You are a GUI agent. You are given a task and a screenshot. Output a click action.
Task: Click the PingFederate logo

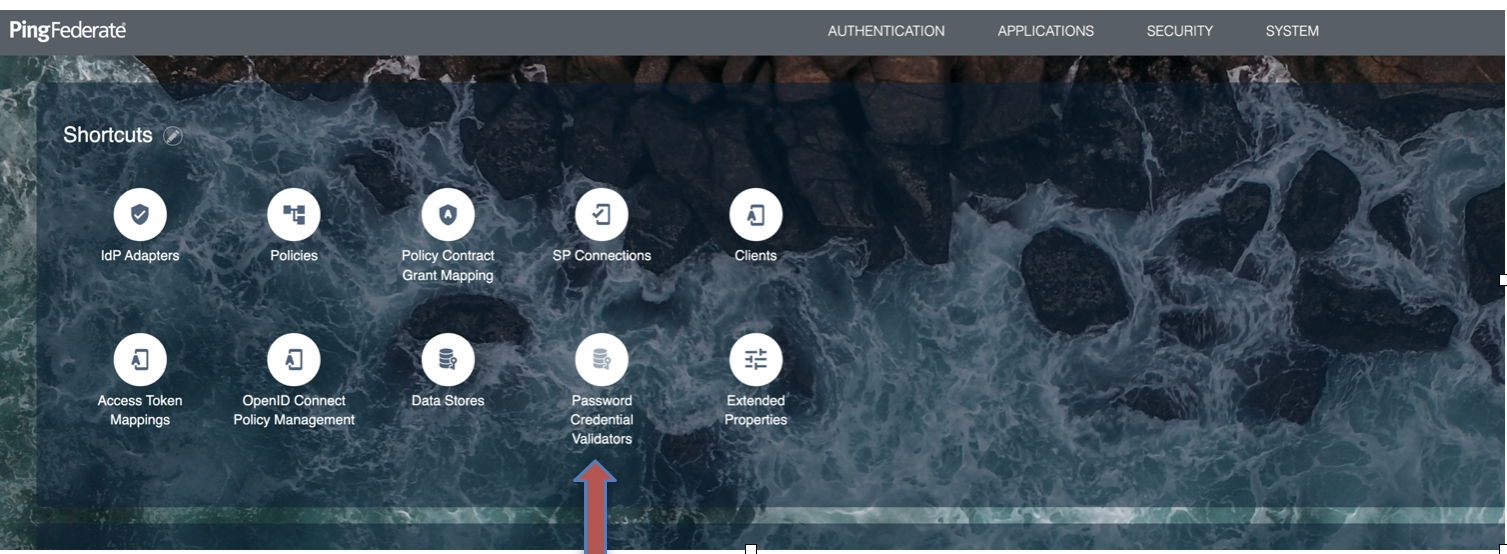68,31
